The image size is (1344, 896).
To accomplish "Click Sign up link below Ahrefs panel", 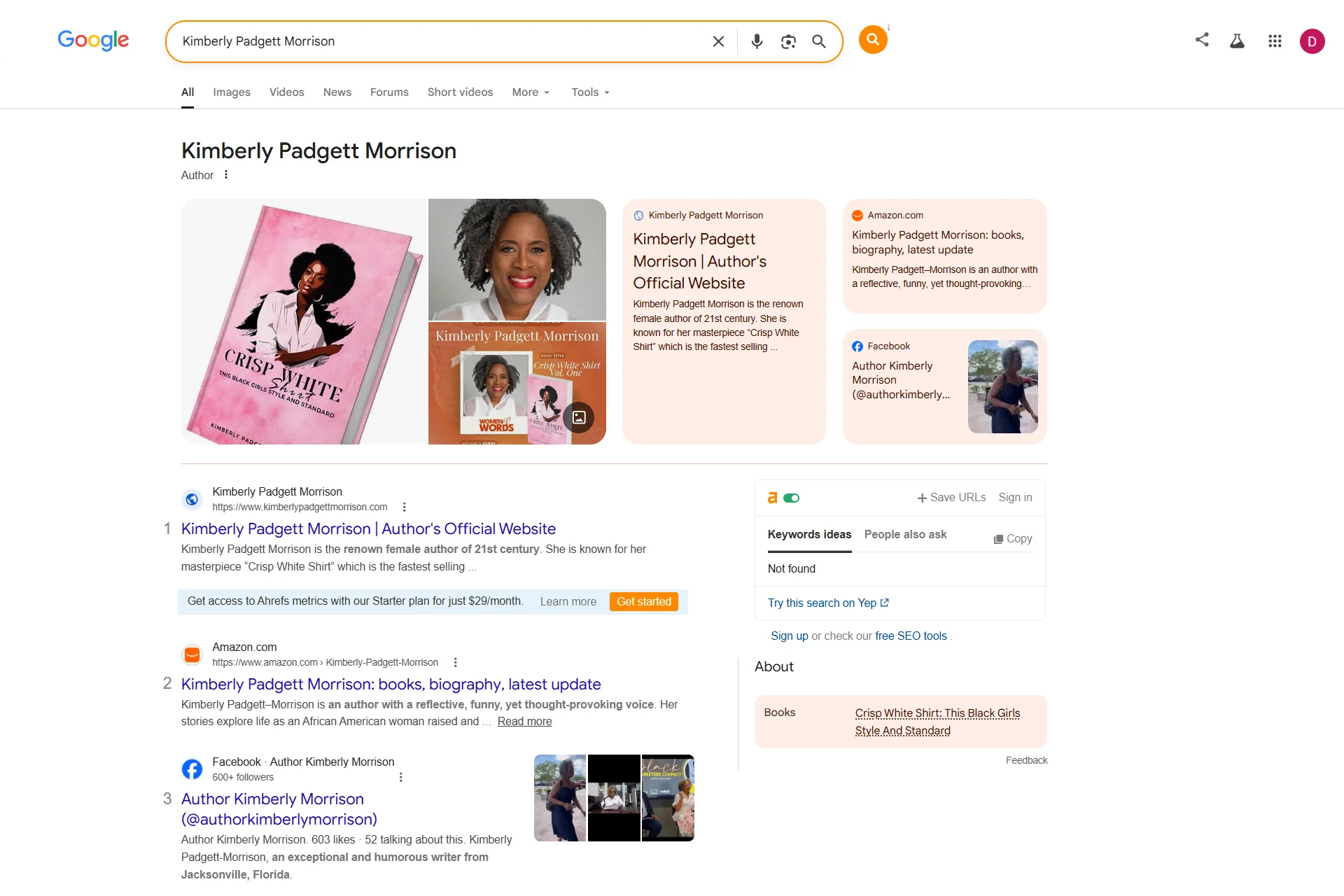I will point(790,636).
